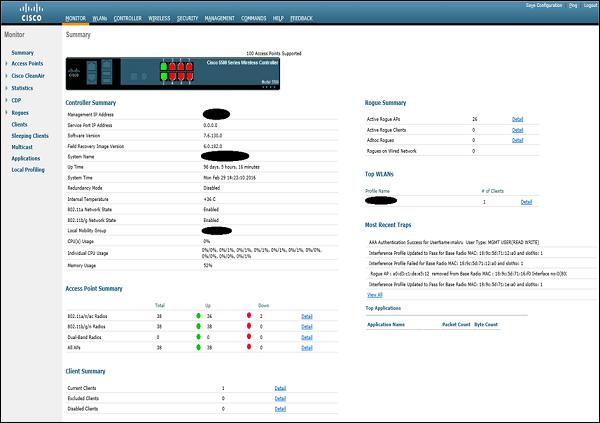The image size is (600, 423).
Task: Open the FEEDBACK menu
Action: tap(301, 18)
